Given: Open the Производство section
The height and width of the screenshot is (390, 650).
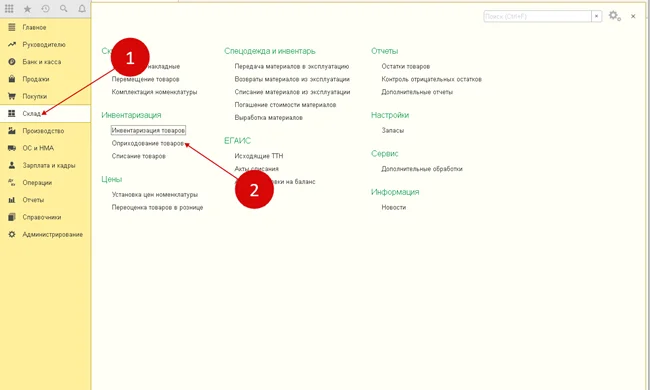Looking at the screenshot, I should click(45, 131).
